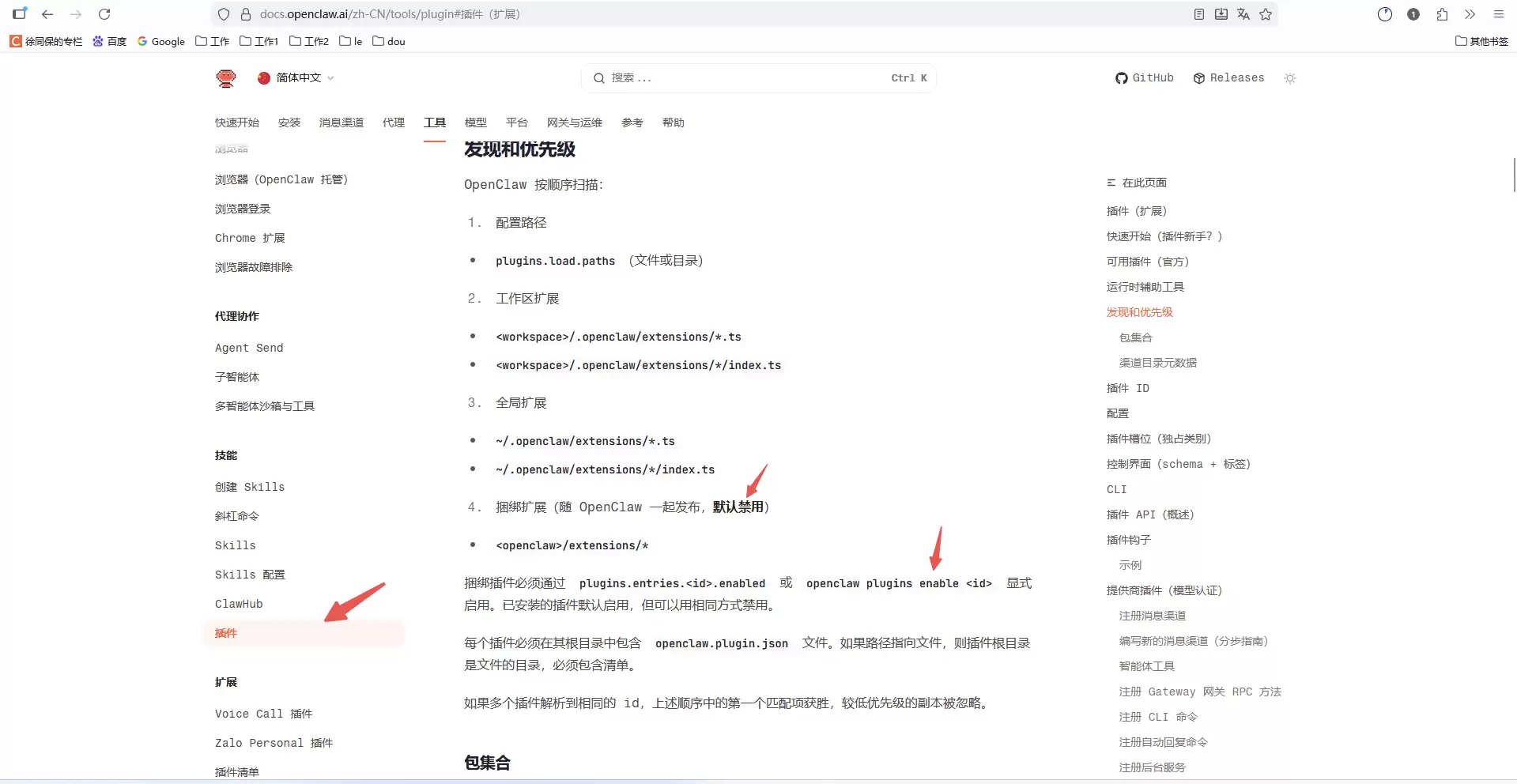The height and width of the screenshot is (784, 1517).
Task: Open the Releases page link
Action: pos(1228,77)
